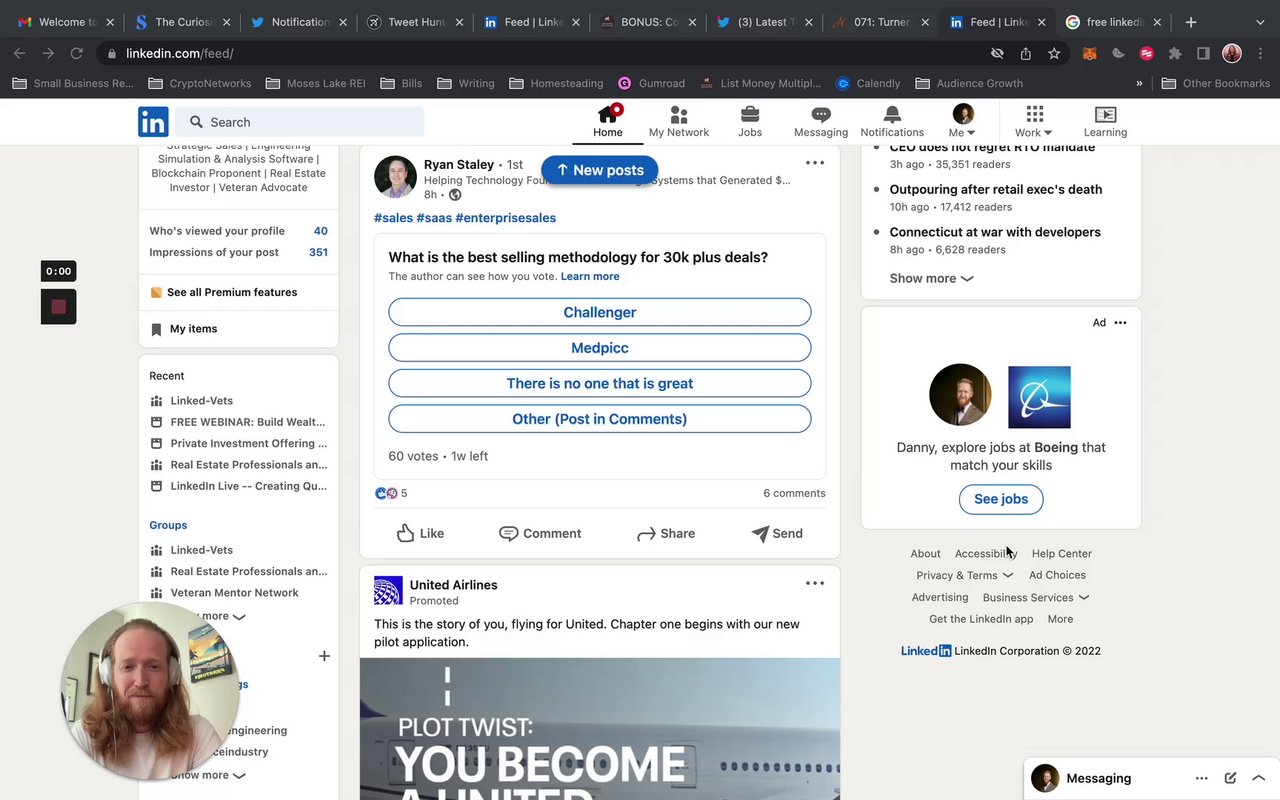Stop the screen recording button

58,307
